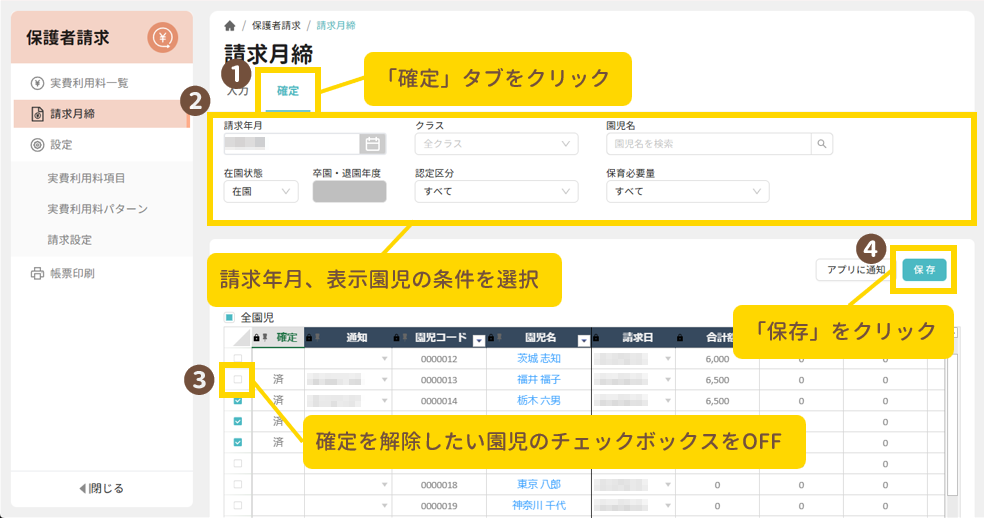Open the 茨城 志知 child name link

(539, 358)
